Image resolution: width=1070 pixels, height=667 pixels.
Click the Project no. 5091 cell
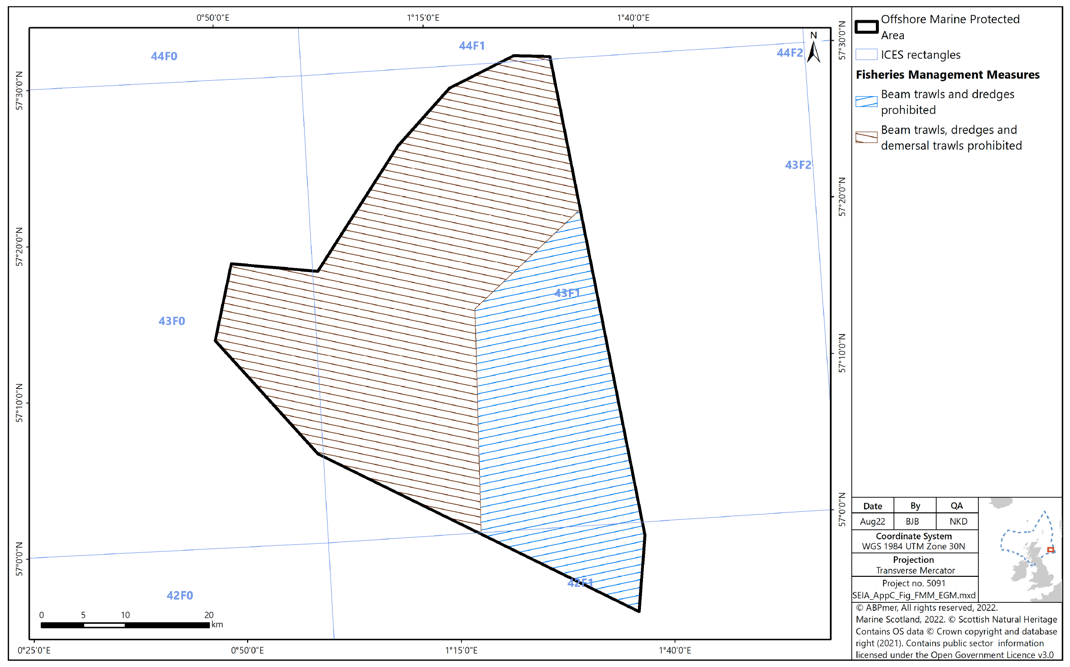pos(913,585)
